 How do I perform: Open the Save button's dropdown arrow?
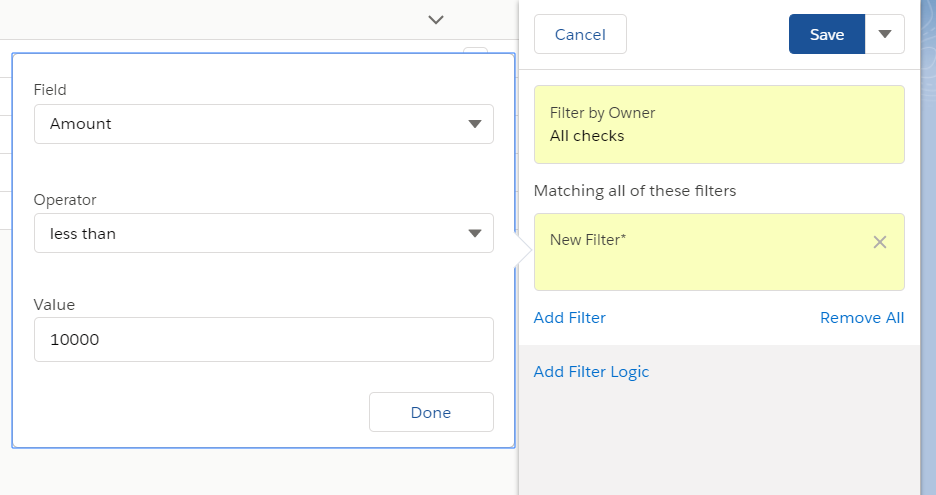click(885, 34)
